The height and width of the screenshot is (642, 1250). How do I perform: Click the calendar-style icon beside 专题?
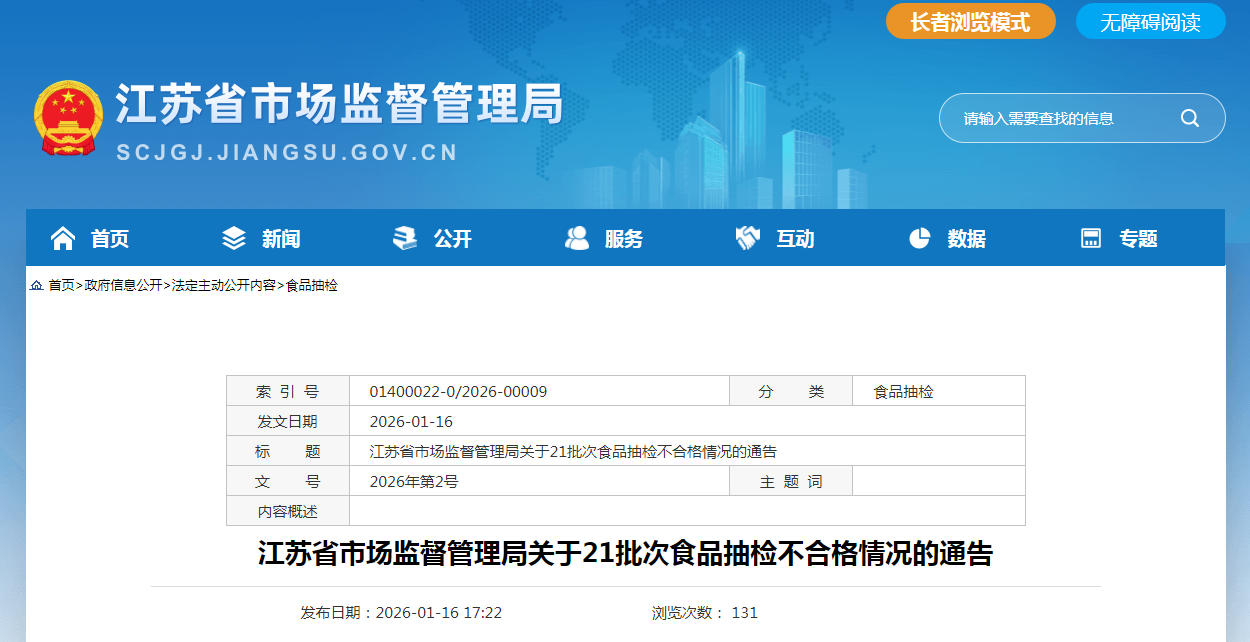tap(1091, 238)
